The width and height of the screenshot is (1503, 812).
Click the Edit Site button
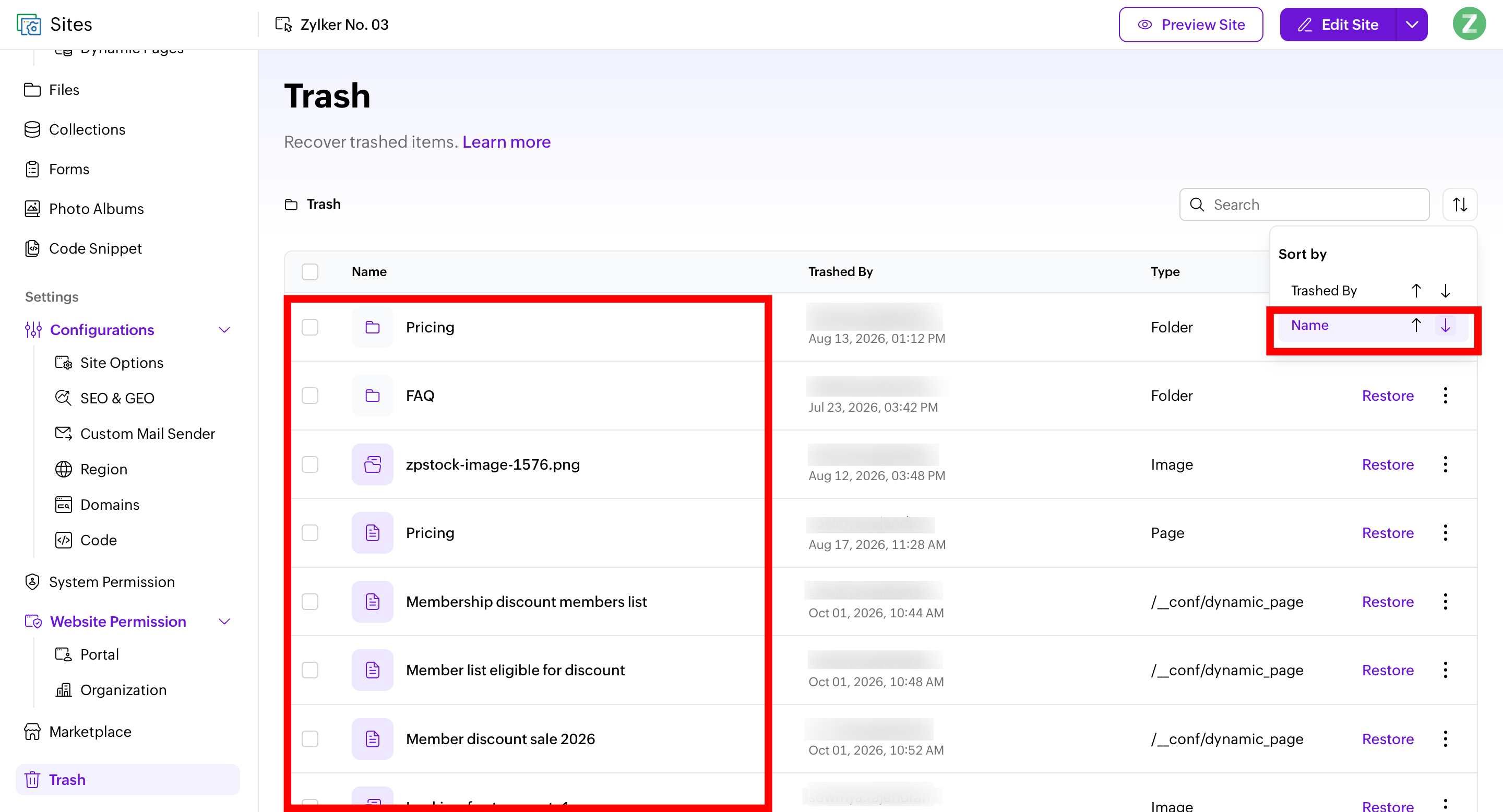1337,25
